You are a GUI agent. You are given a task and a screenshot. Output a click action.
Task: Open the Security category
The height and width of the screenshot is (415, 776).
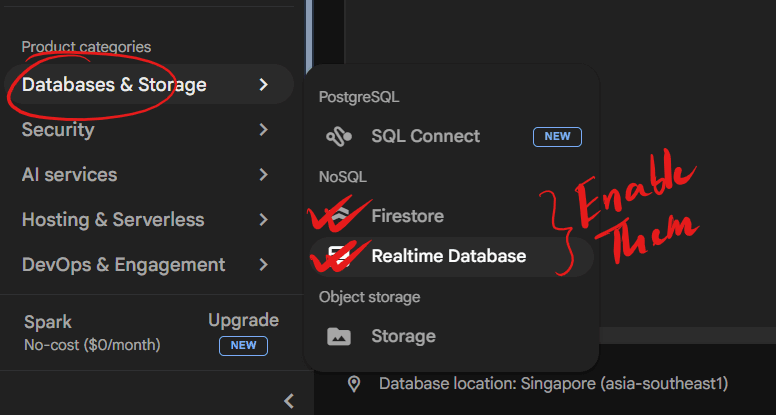point(149,130)
